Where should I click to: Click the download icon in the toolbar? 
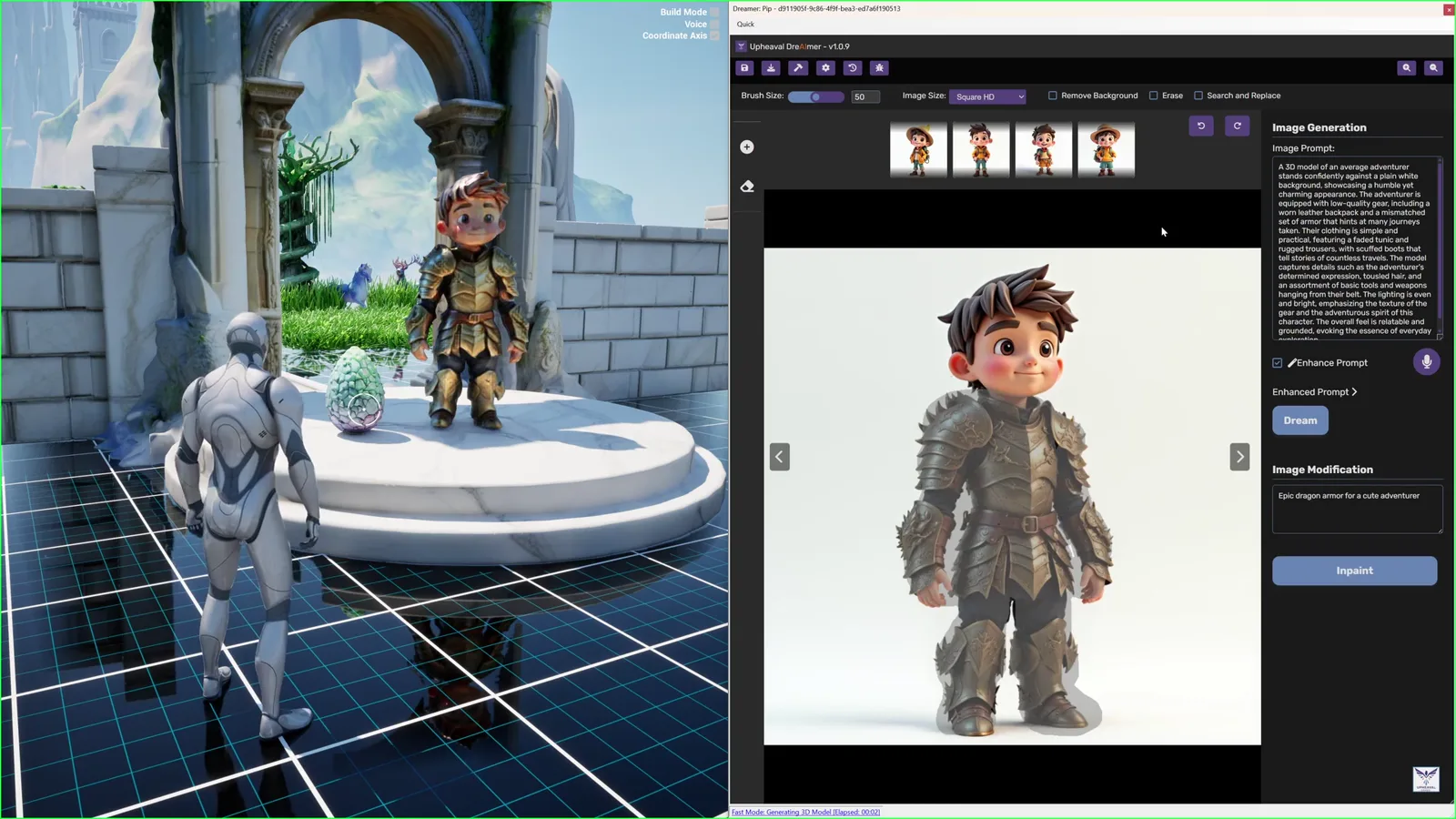pyautogui.click(x=771, y=68)
